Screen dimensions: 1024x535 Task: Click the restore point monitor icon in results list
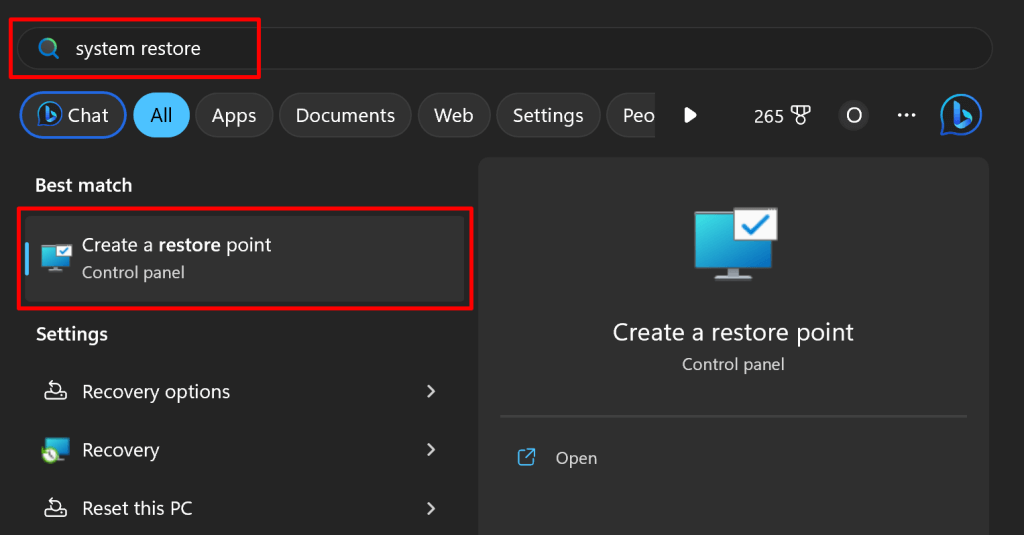[56, 257]
